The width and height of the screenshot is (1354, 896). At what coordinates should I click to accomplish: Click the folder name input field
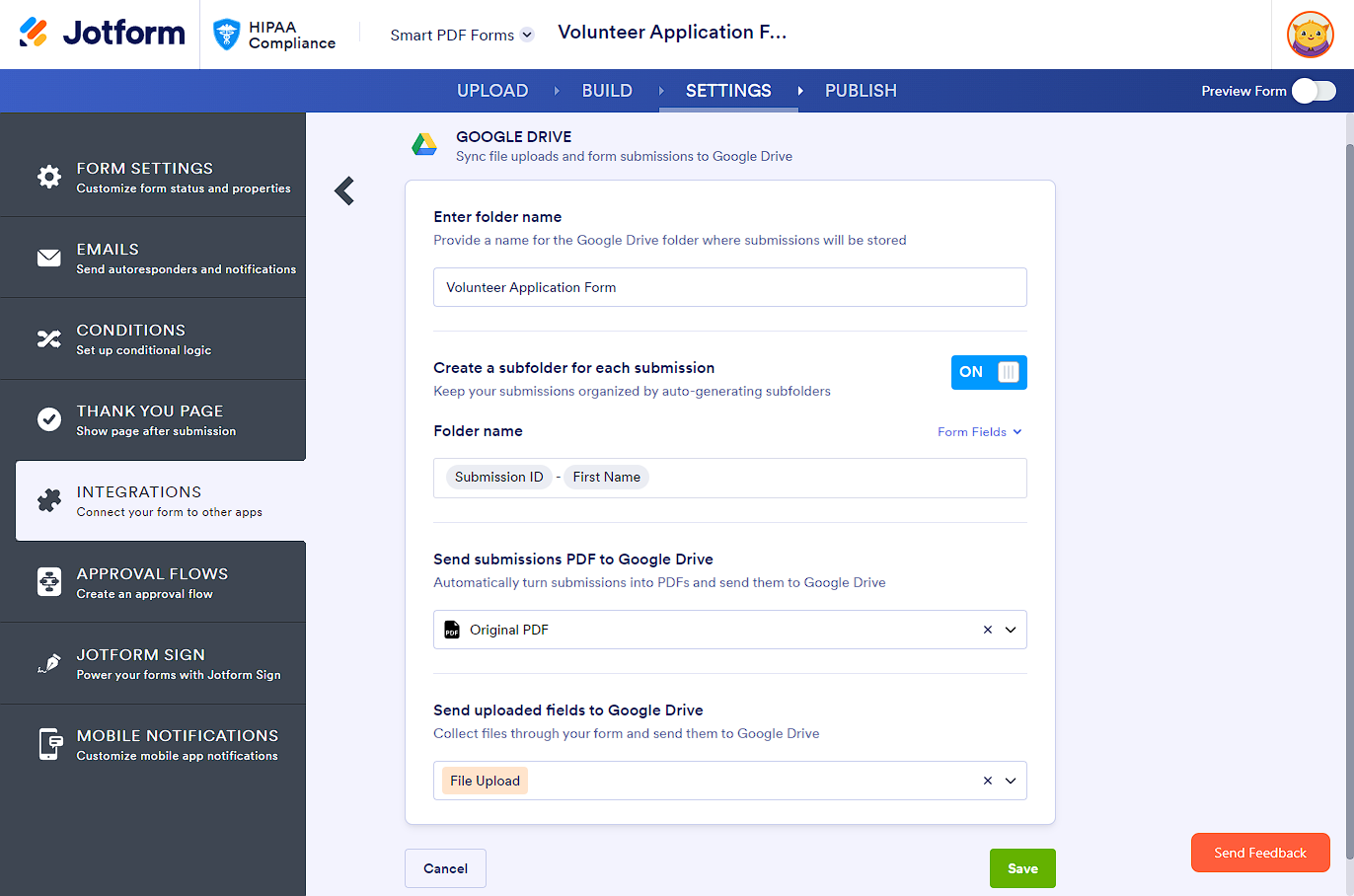[729, 287]
